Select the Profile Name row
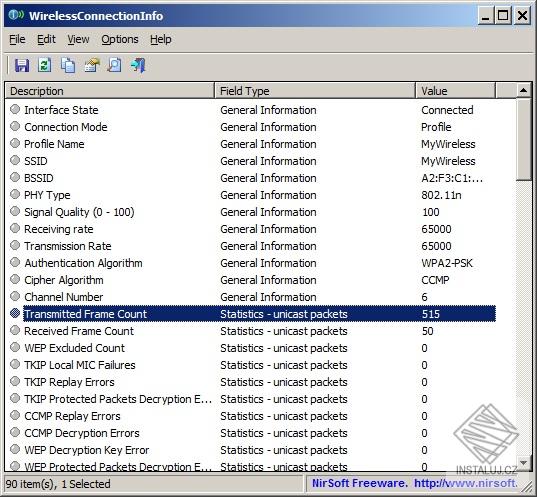 pos(252,144)
